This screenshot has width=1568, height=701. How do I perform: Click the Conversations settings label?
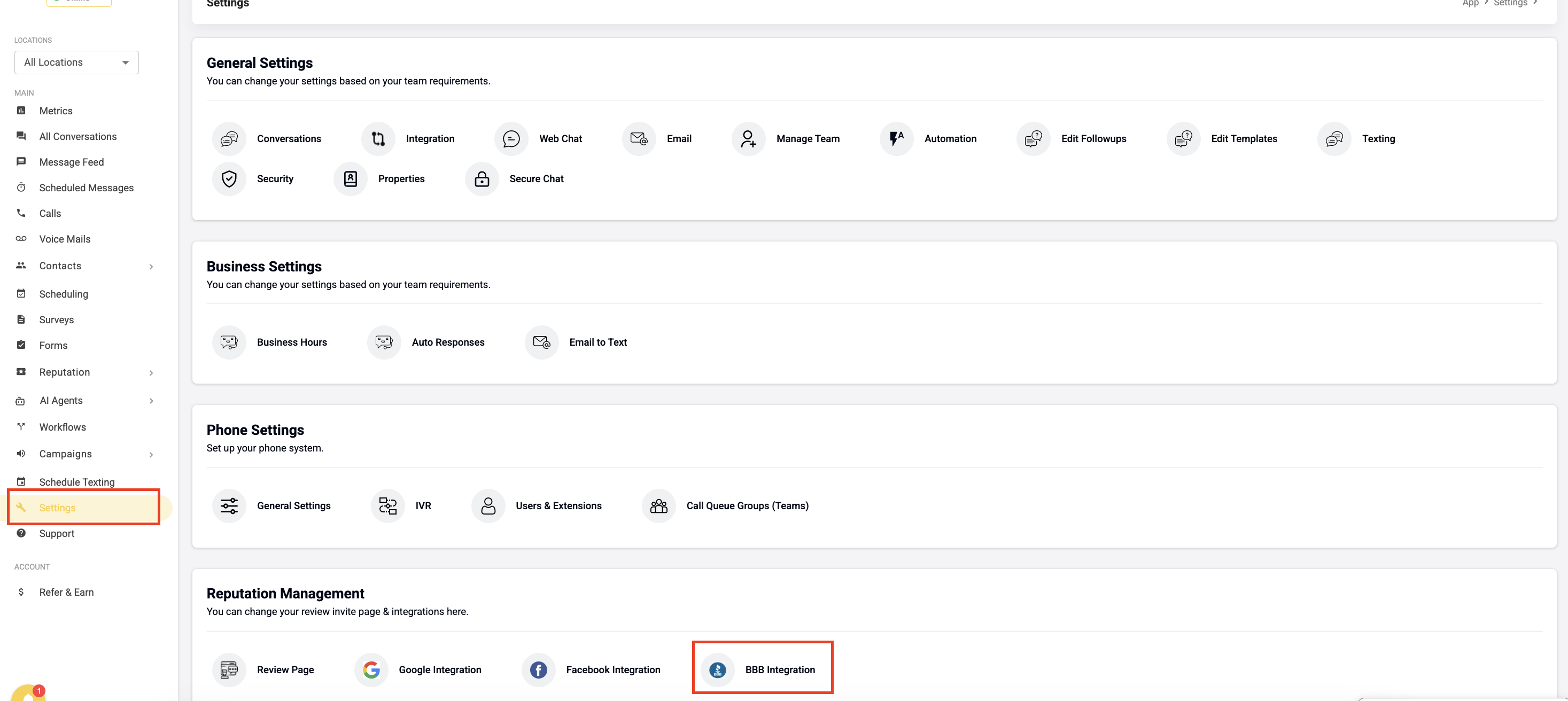click(x=289, y=139)
